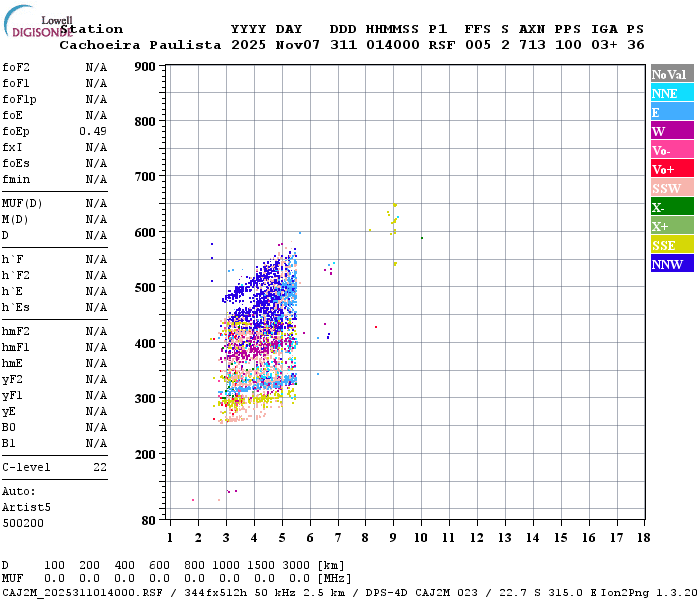Click the P1 value RSF

pyautogui.click(x=442, y=45)
